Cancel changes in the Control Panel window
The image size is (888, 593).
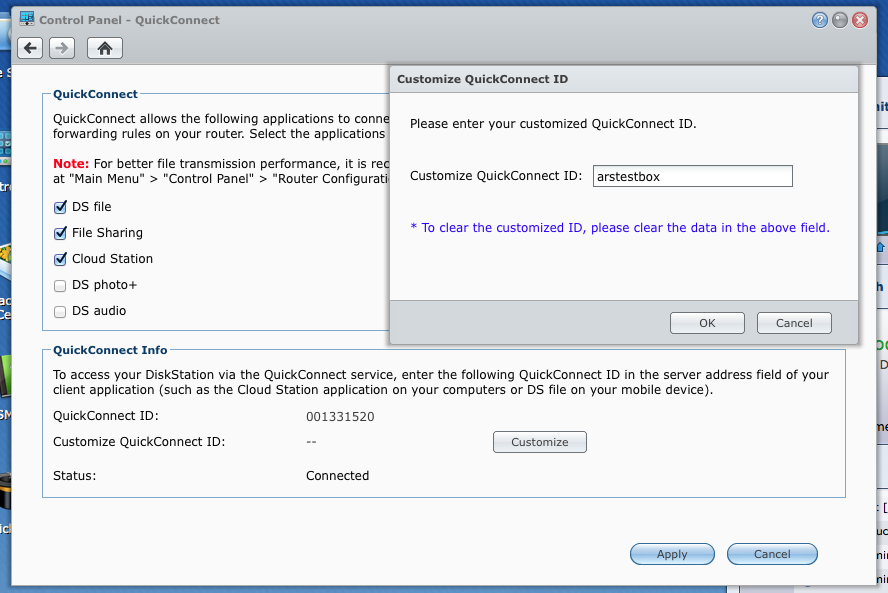click(772, 554)
